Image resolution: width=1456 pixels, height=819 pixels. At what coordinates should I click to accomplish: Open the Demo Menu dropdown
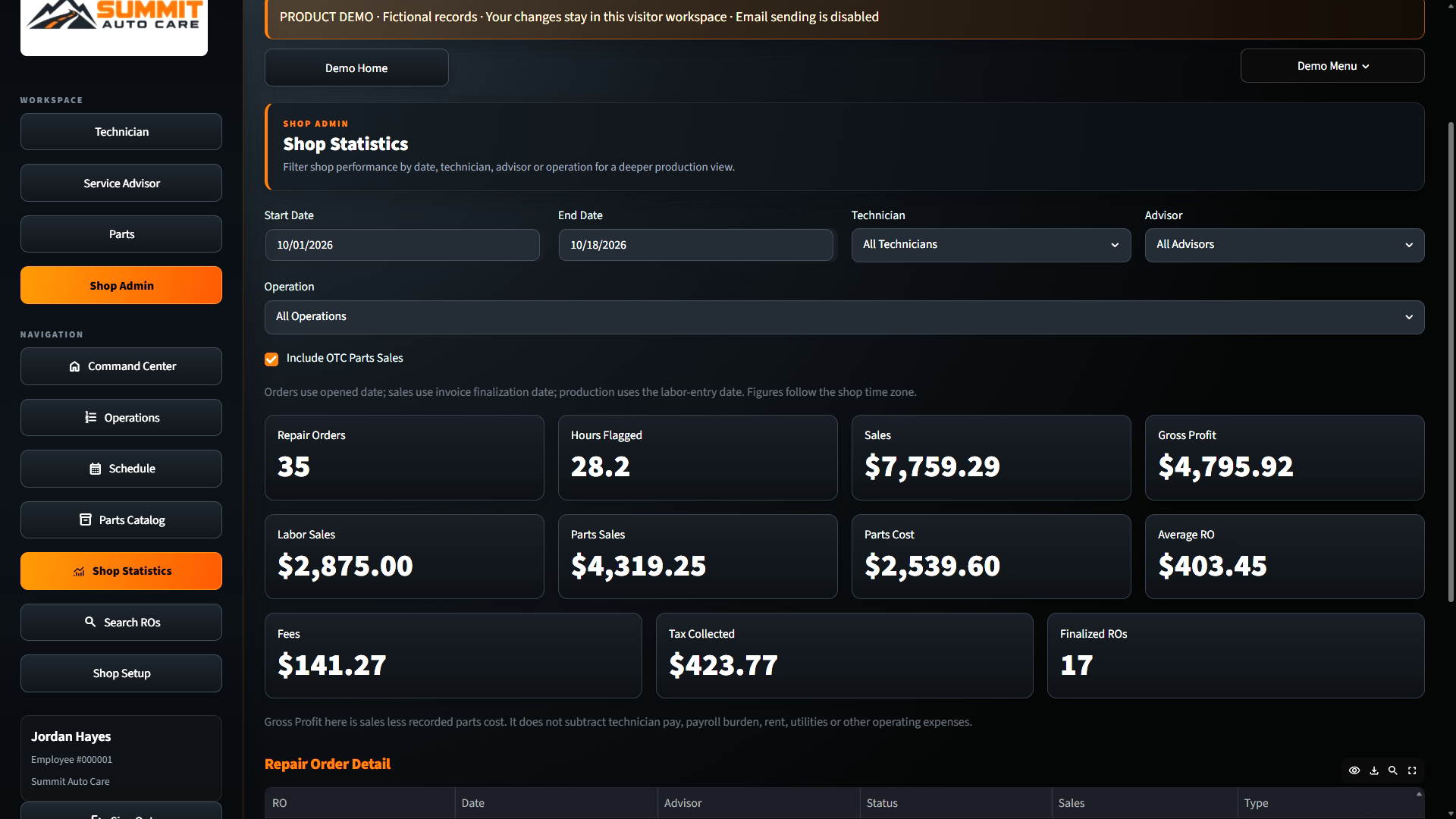coord(1332,66)
